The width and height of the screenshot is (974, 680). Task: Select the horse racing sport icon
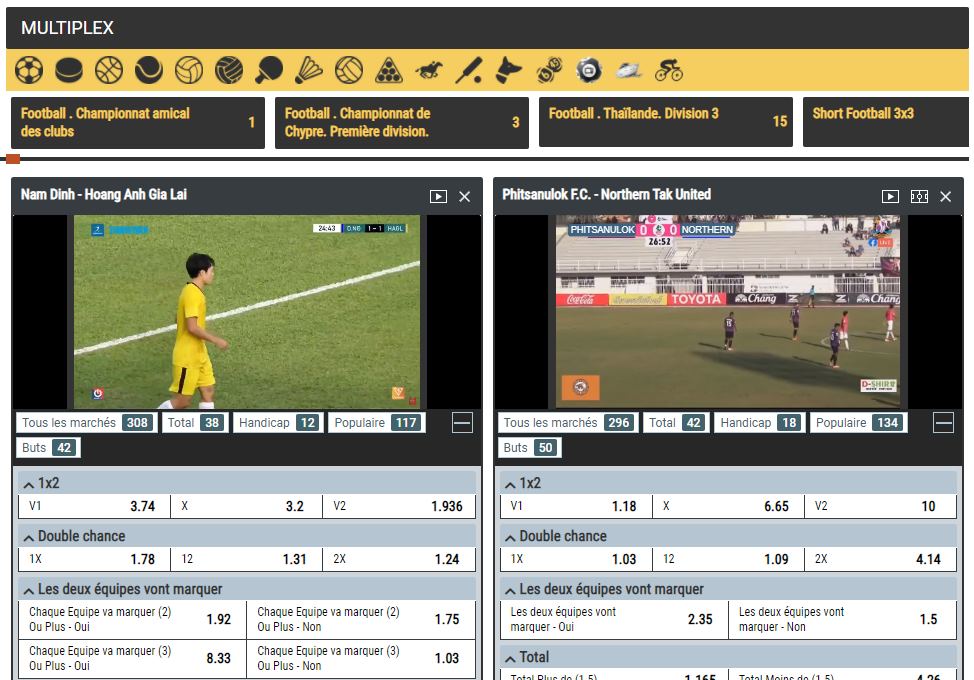tap(431, 70)
